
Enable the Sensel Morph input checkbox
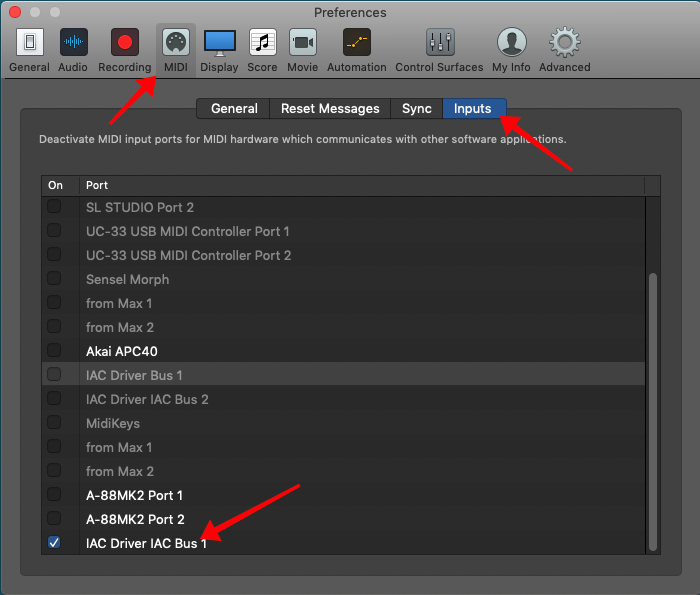(54, 279)
